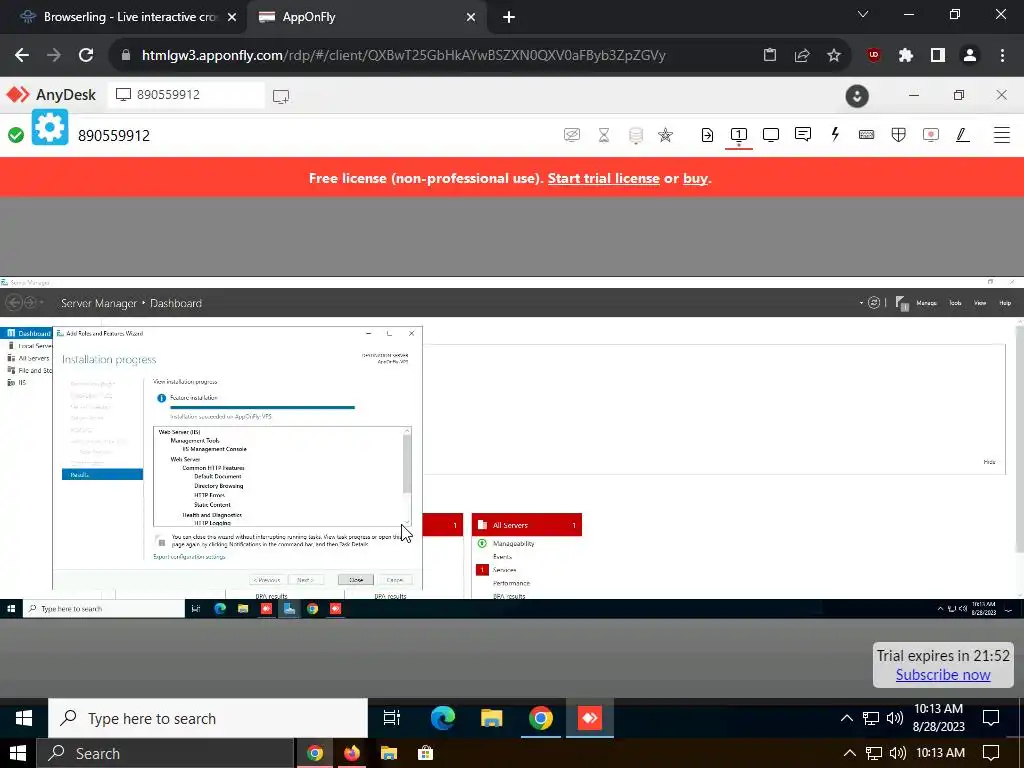Screen dimensions: 1024x768
Task: Select IIS in Server Manager sidebar
Action: click(x=17, y=383)
